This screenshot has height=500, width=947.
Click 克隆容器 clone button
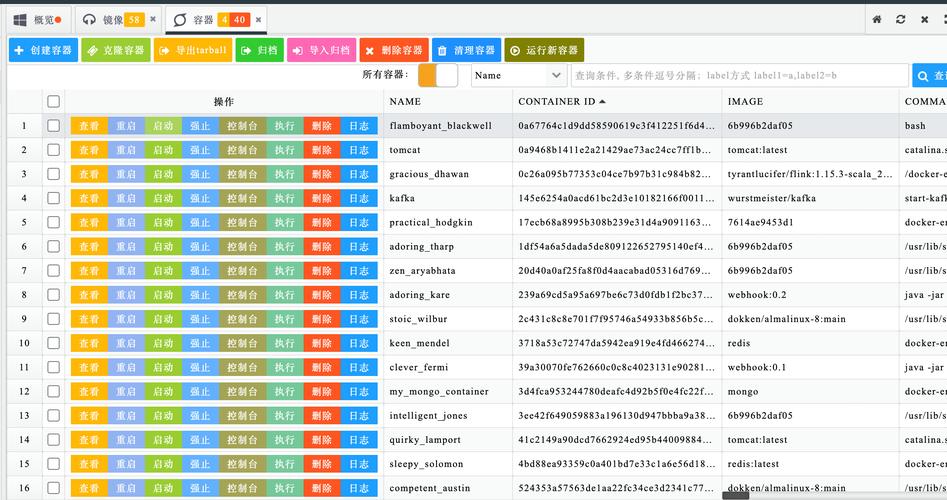116,50
